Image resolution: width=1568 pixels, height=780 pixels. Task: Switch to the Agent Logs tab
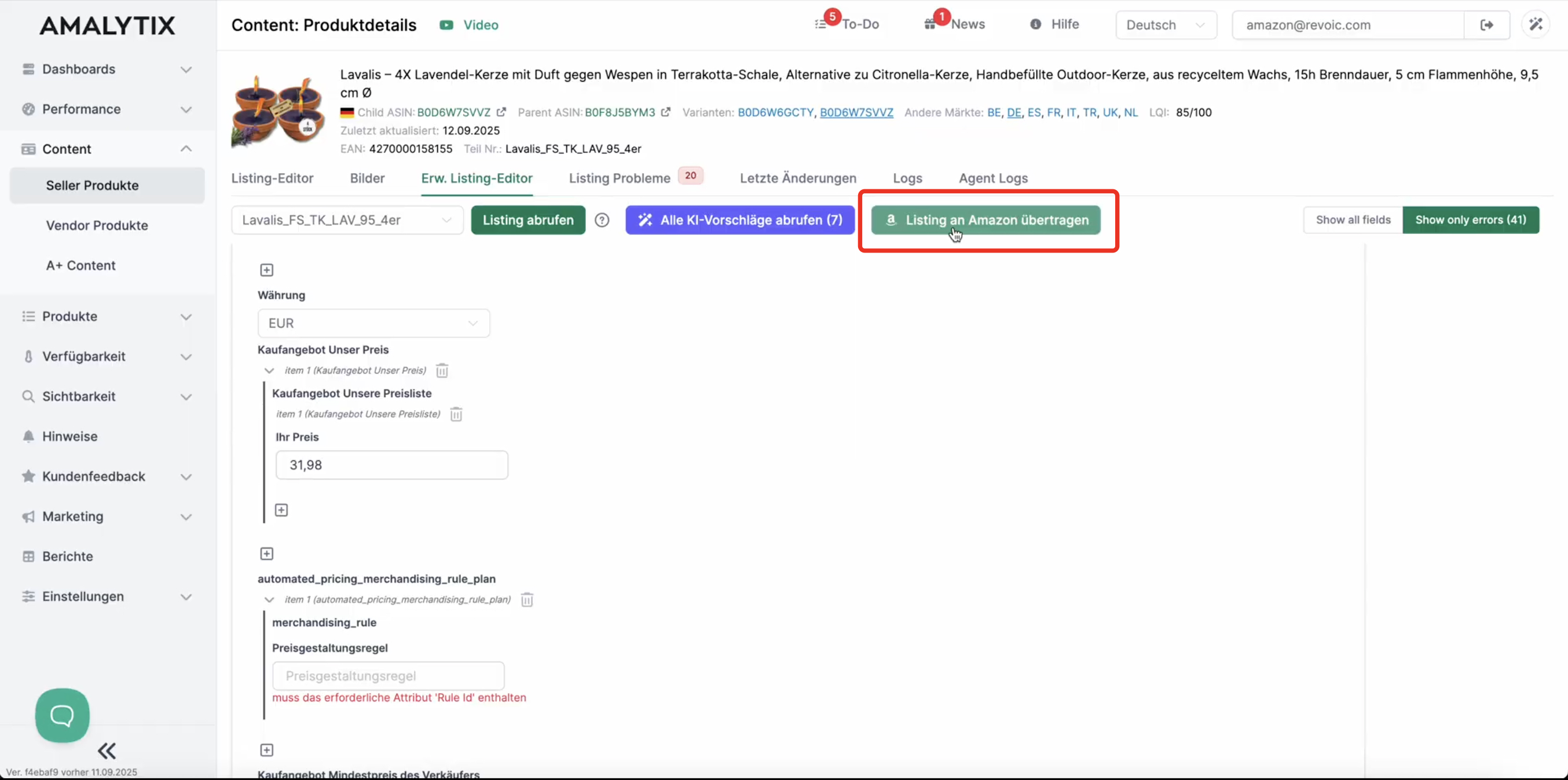(993, 178)
